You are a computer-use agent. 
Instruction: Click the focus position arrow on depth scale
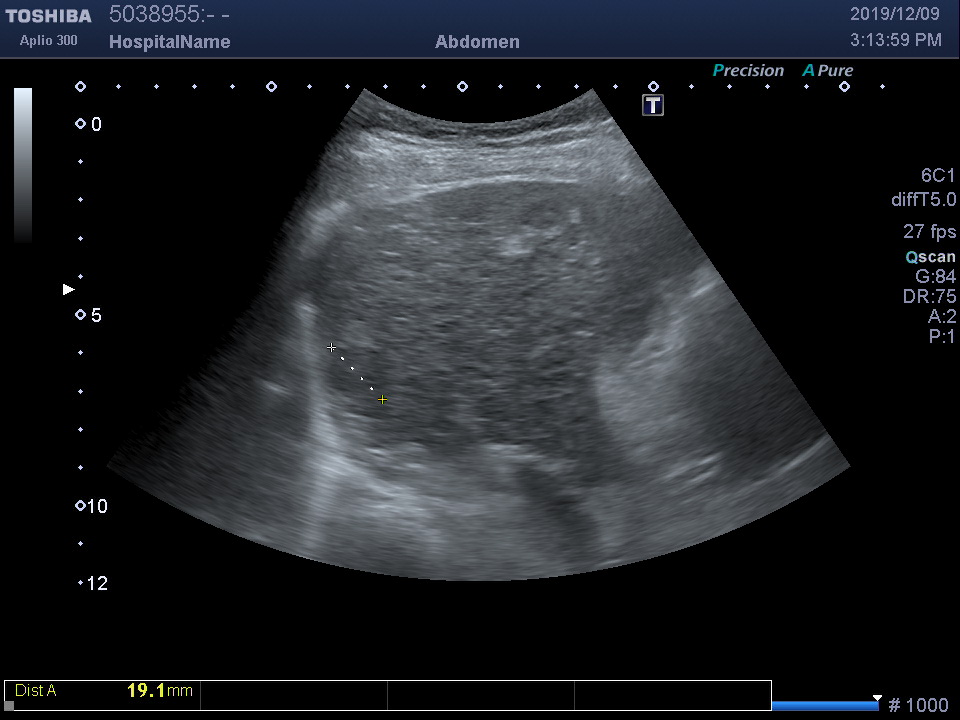(x=69, y=289)
